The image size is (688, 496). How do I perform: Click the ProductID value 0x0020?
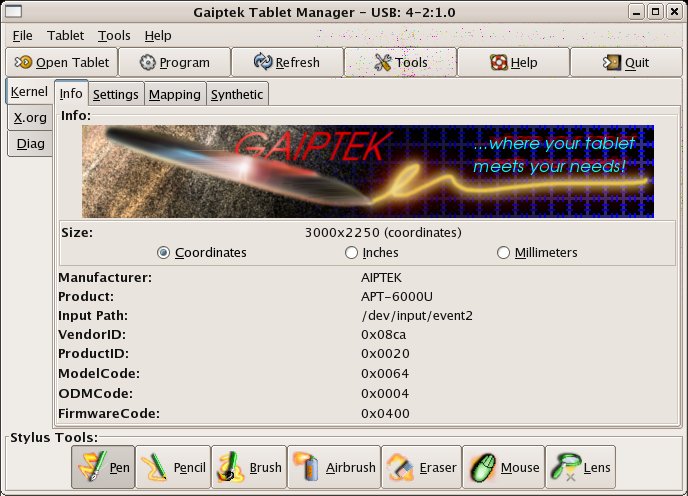(x=385, y=354)
